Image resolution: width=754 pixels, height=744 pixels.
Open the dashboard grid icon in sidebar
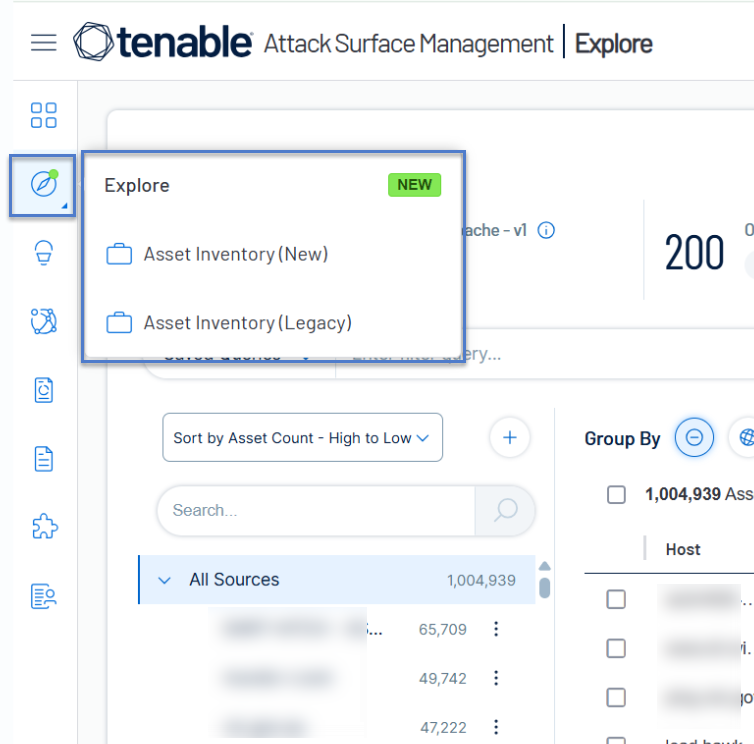pos(44,115)
